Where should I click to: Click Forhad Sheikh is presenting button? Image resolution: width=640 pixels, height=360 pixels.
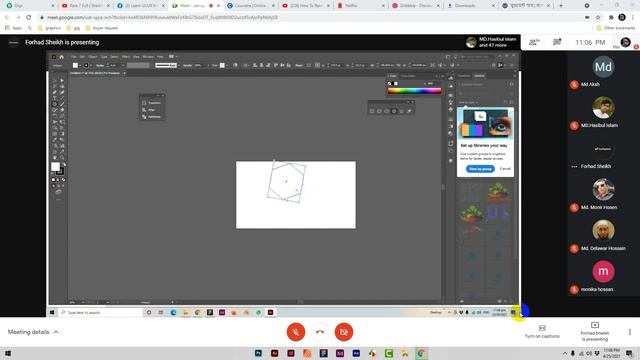pyautogui.click(x=595, y=332)
